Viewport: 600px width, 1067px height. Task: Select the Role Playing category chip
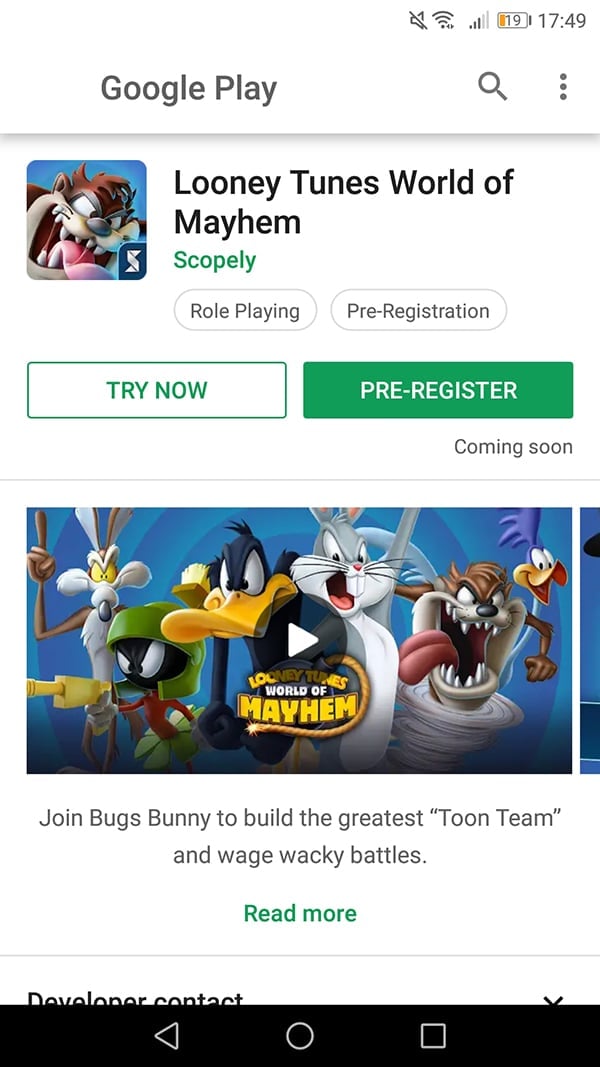245,310
